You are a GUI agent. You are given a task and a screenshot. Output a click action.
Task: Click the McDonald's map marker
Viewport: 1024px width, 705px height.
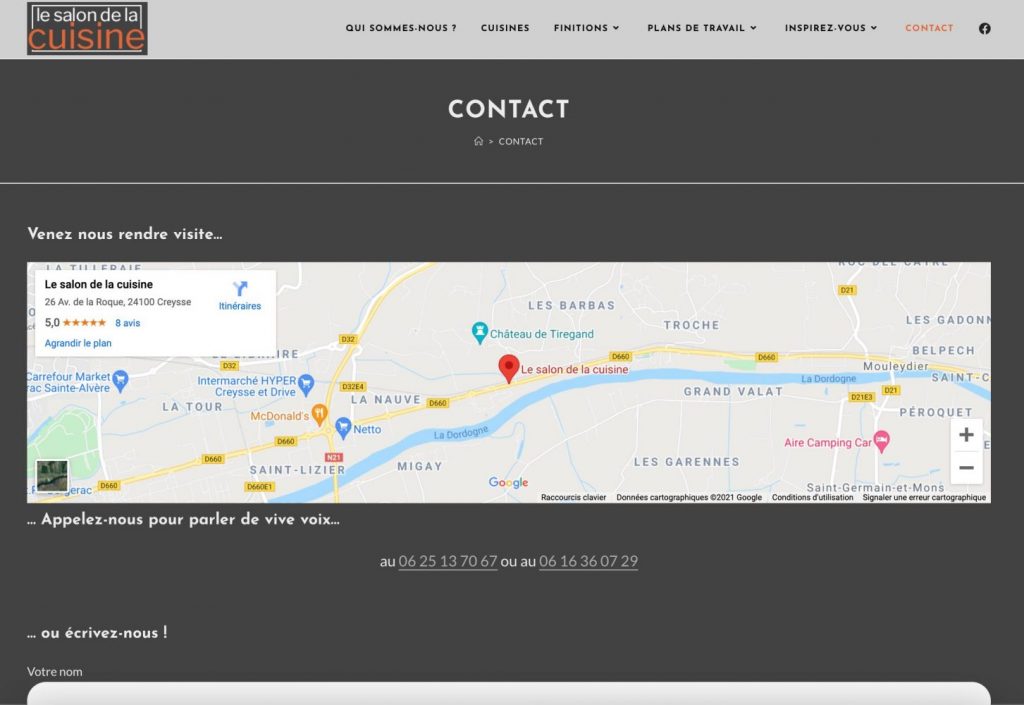(x=319, y=411)
